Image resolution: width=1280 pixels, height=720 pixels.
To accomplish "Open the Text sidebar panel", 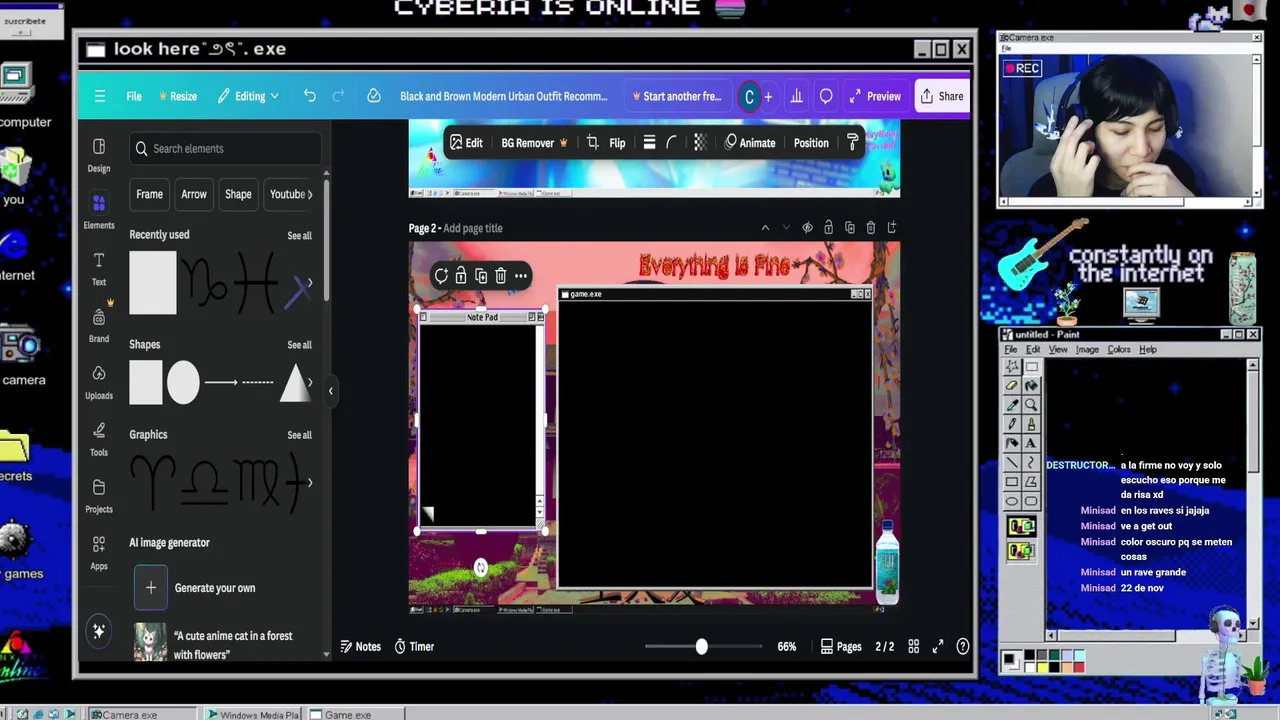I will (99, 269).
